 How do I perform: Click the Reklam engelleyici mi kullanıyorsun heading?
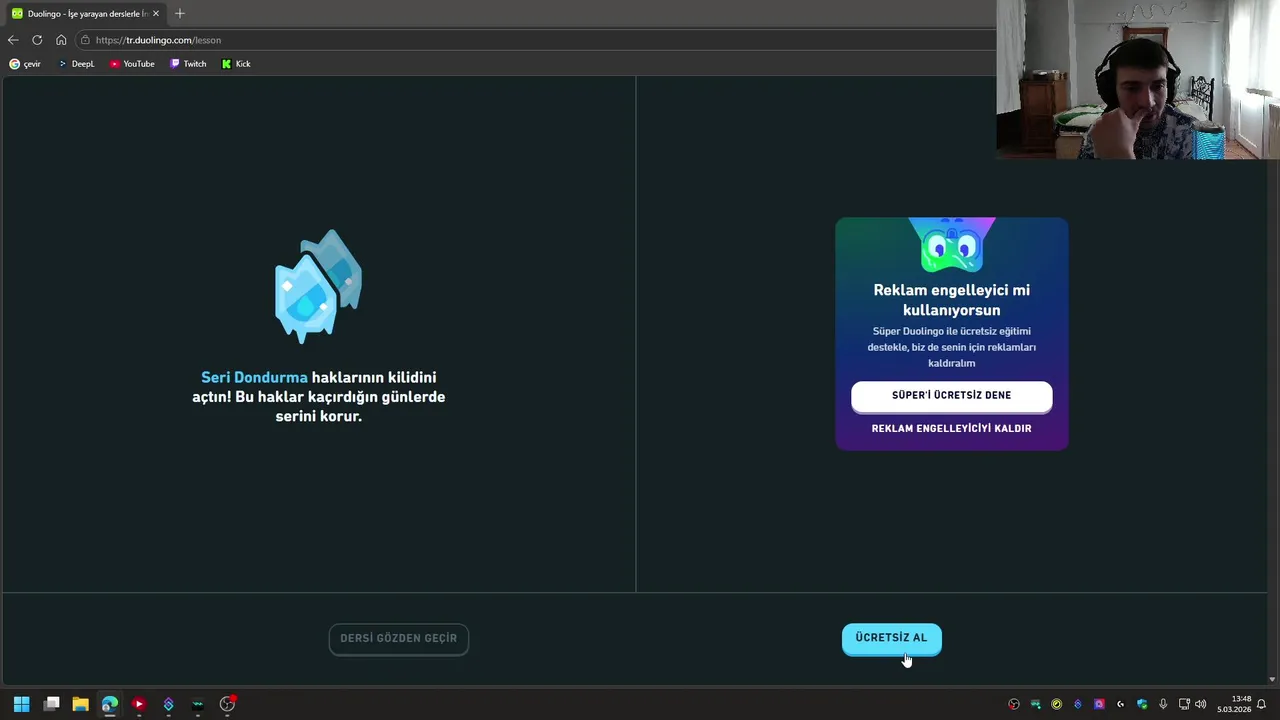click(951, 300)
